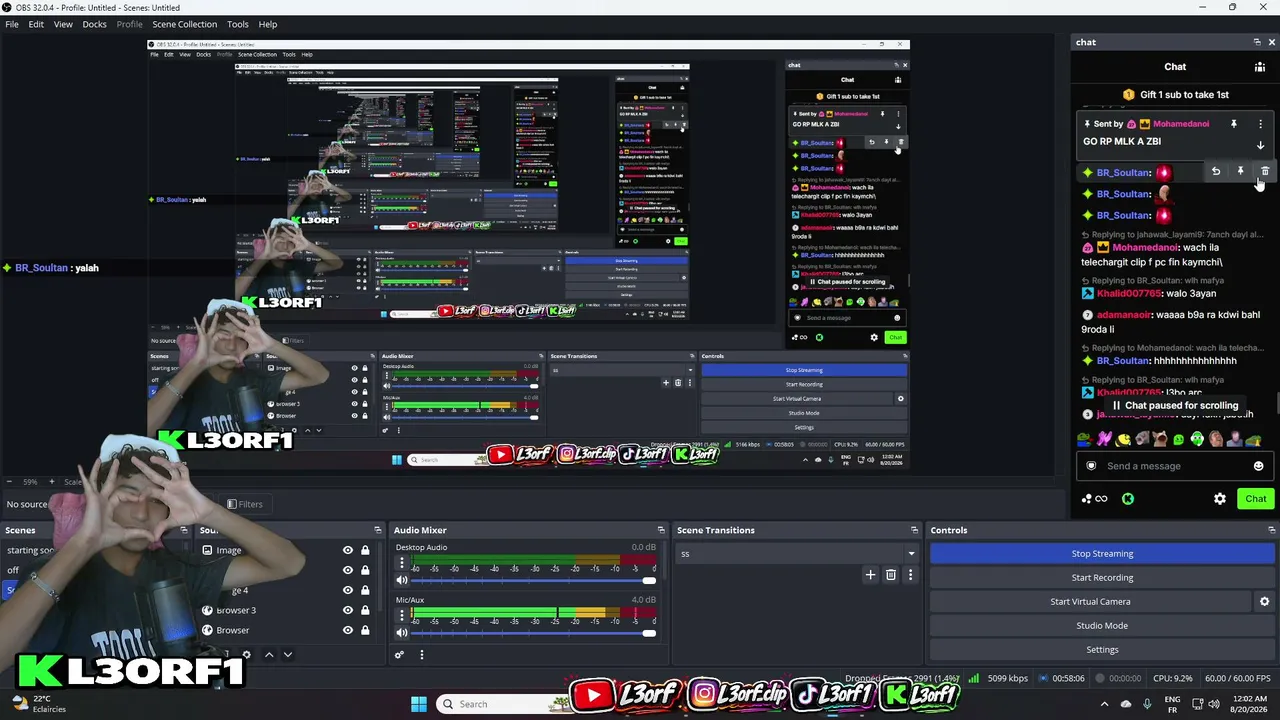The image size is (1280, 720).
Task: Move selected source down
Action: pyautogui.click(x=288, y=655)
